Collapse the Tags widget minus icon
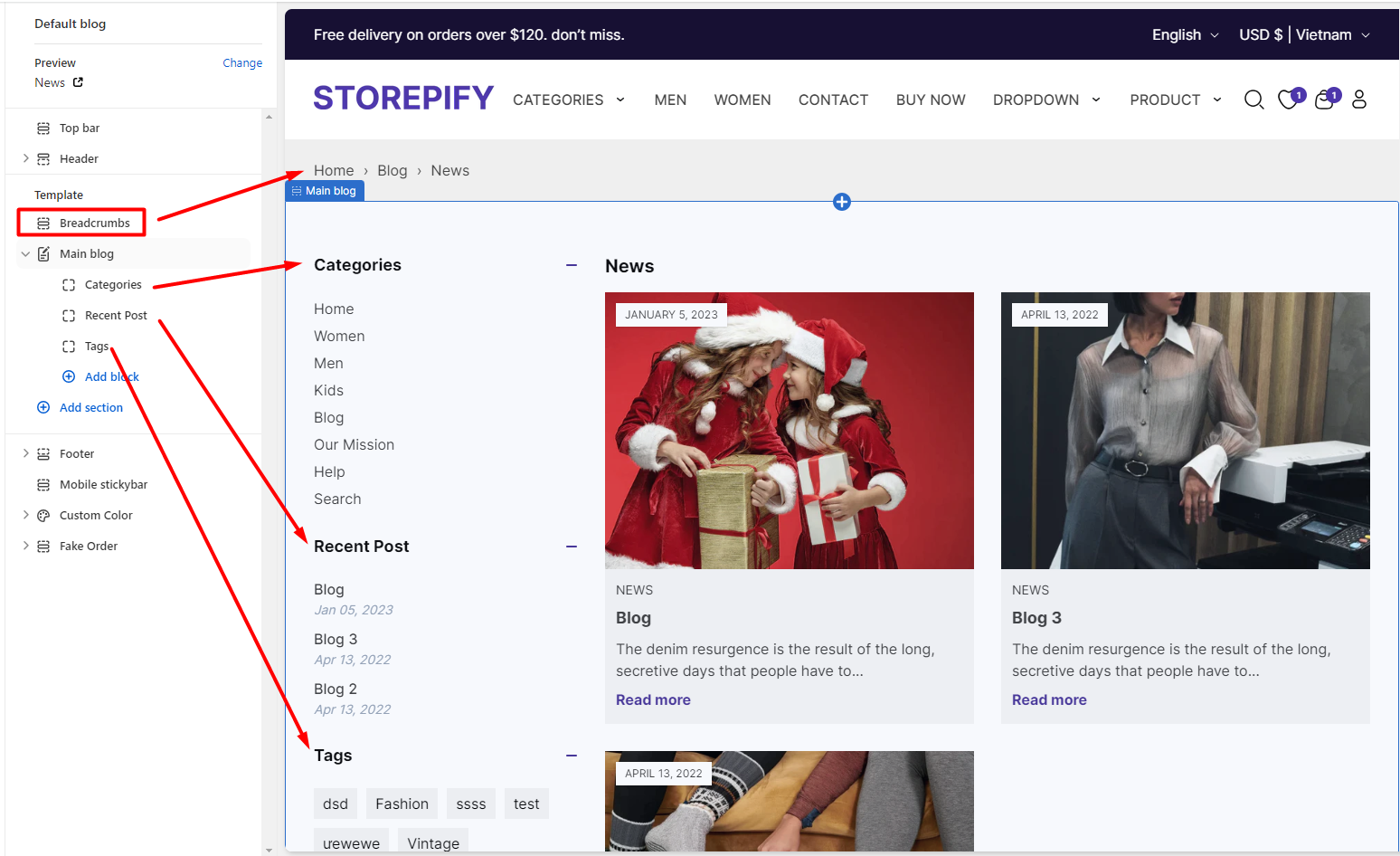Viewport: 1400px width, 856px height. coord(572,756)
